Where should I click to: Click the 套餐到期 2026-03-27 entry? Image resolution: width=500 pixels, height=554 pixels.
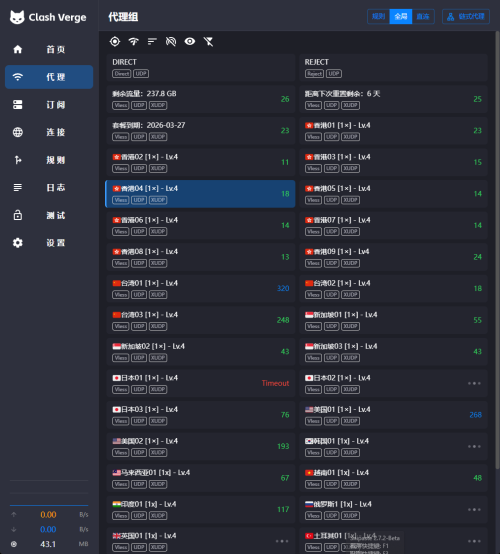click(x=200, y=131)
